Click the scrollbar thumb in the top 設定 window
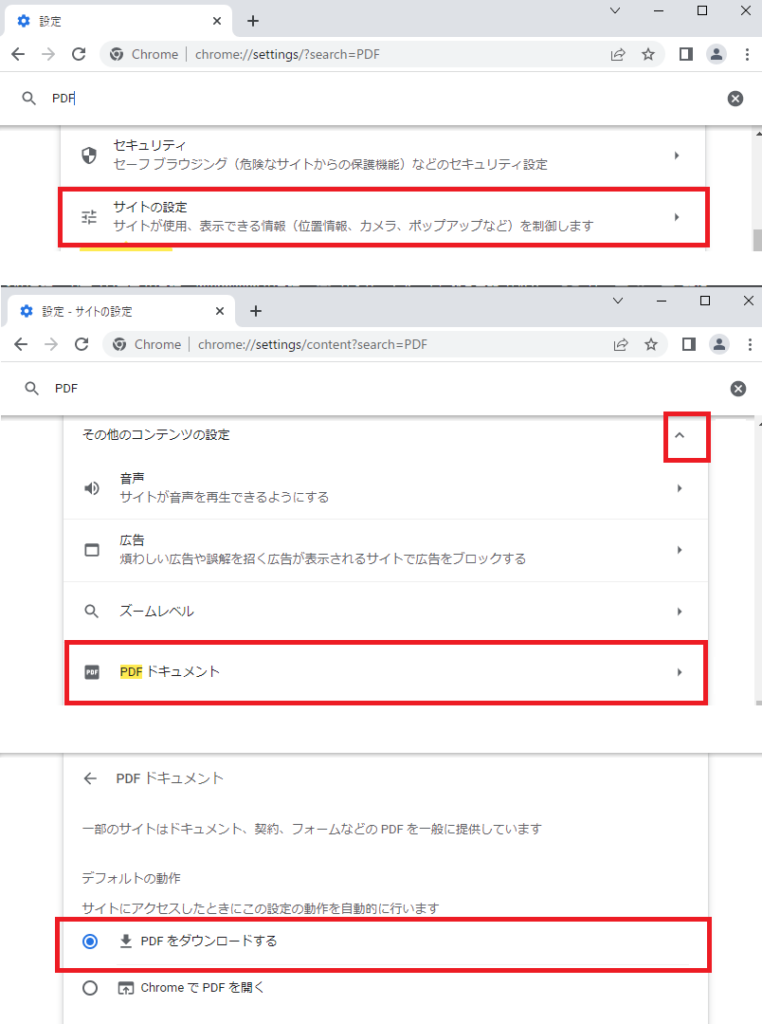The image size is (762, 1024). (757, 240)
